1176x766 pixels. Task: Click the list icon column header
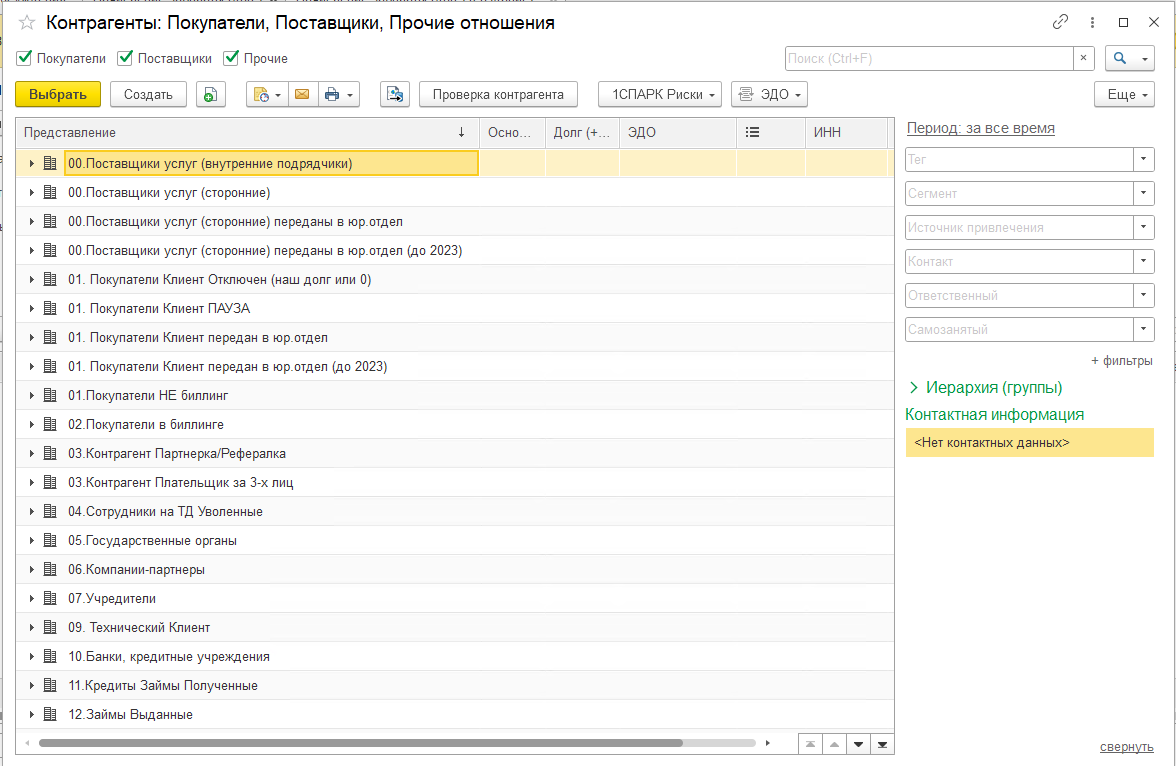coord(752,132)
